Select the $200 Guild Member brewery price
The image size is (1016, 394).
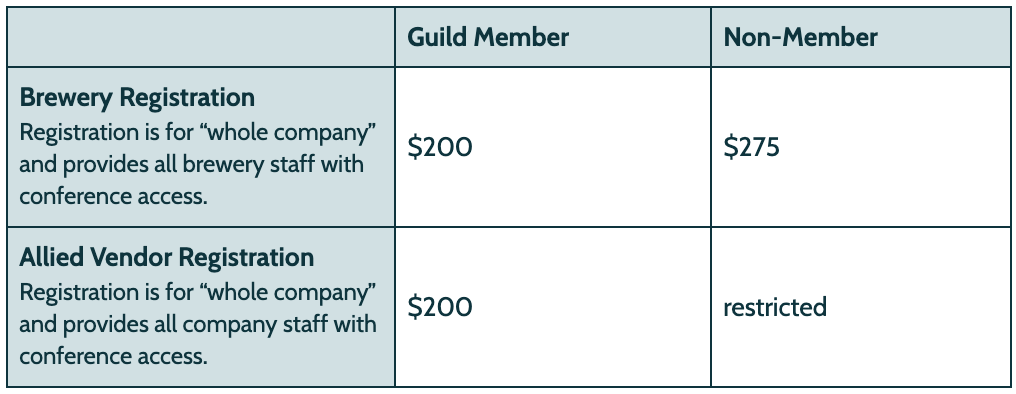pyautogui.click(x=440, y=147)
